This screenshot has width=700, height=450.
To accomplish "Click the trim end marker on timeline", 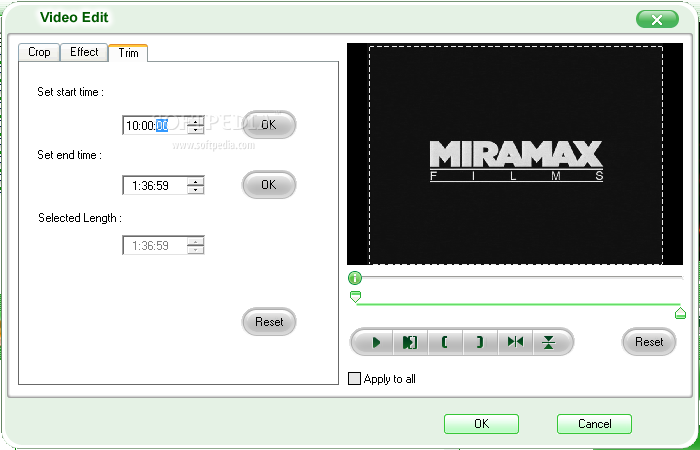I will (x=680, y=313).
